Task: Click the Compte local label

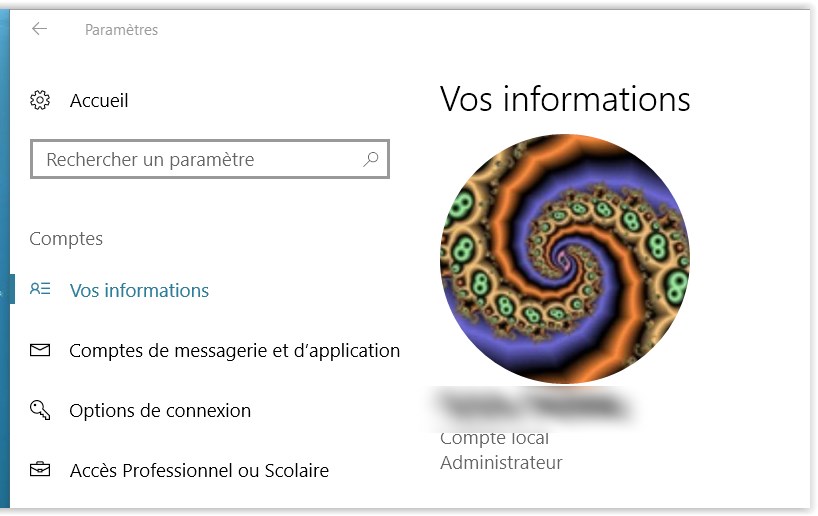Action: [494, 438]
